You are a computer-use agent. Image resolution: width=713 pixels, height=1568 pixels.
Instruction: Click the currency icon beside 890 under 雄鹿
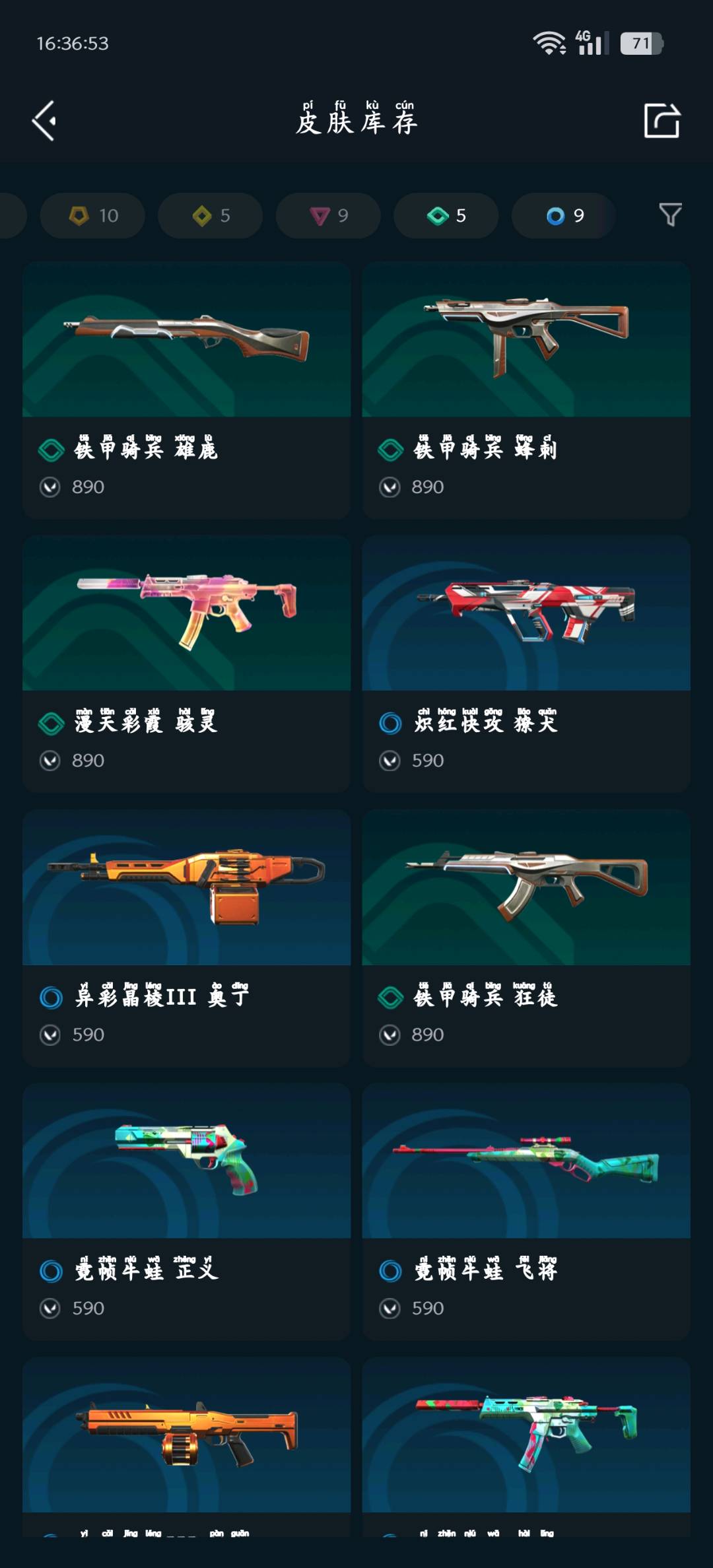[x=50, y=487]
